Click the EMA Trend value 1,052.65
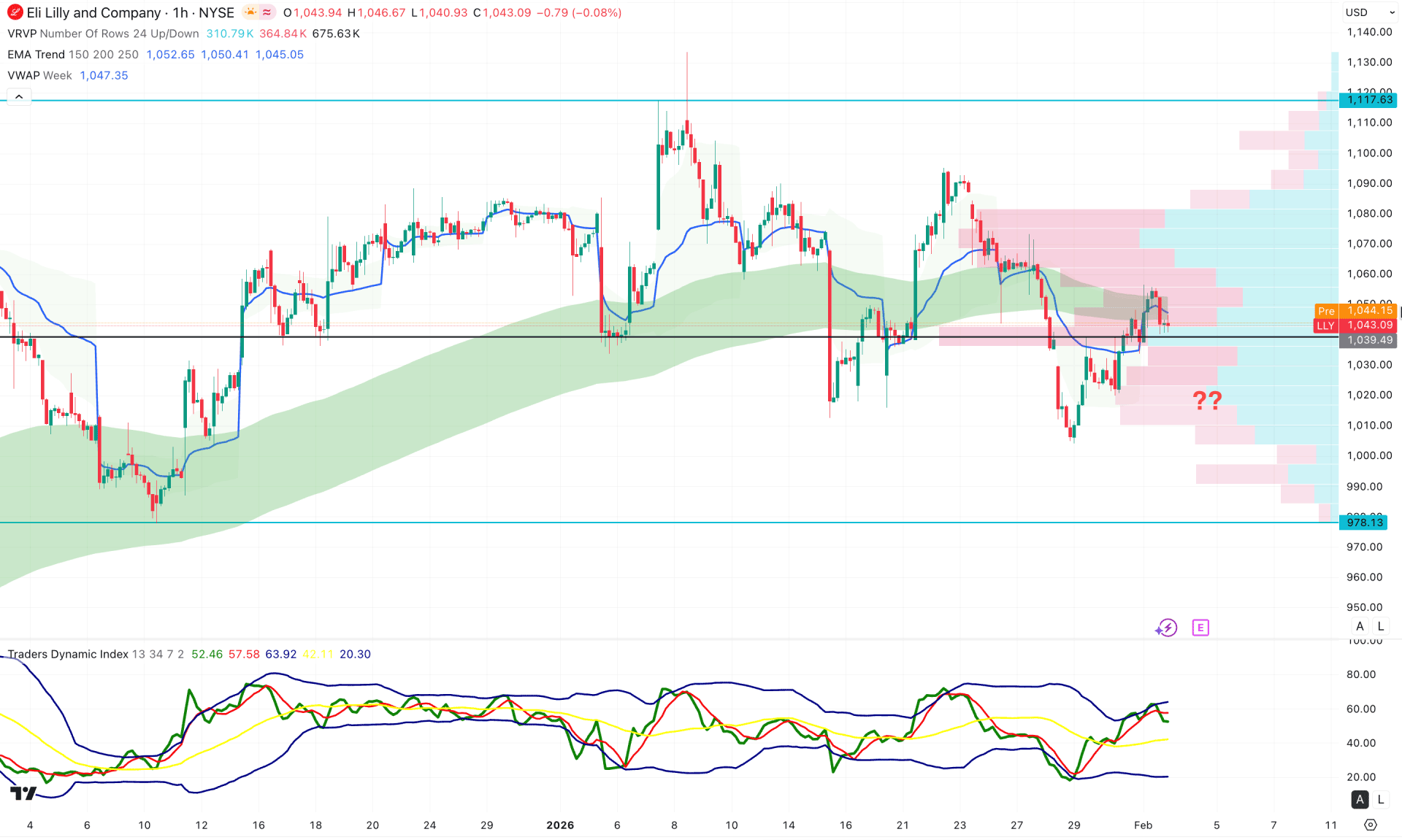1402x840 pixels. 170,54
